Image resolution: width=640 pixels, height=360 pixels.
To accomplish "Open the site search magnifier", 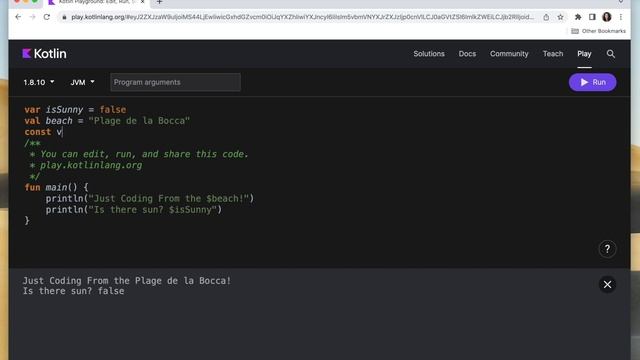I will pos(611,54).
